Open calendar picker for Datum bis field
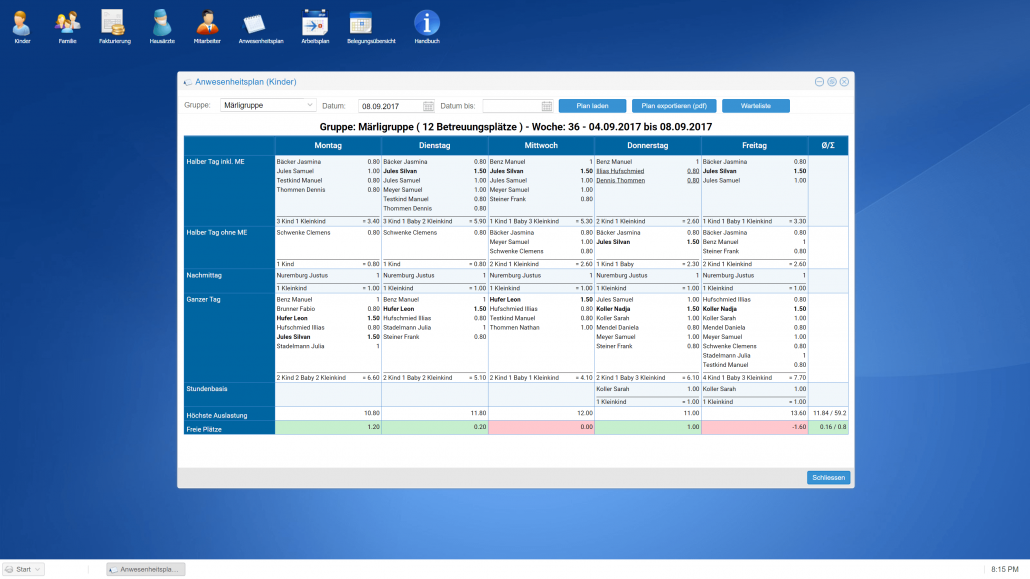The height and width of the screenshot is (579, 1030). pyautogui.click(x=547, y=106)
